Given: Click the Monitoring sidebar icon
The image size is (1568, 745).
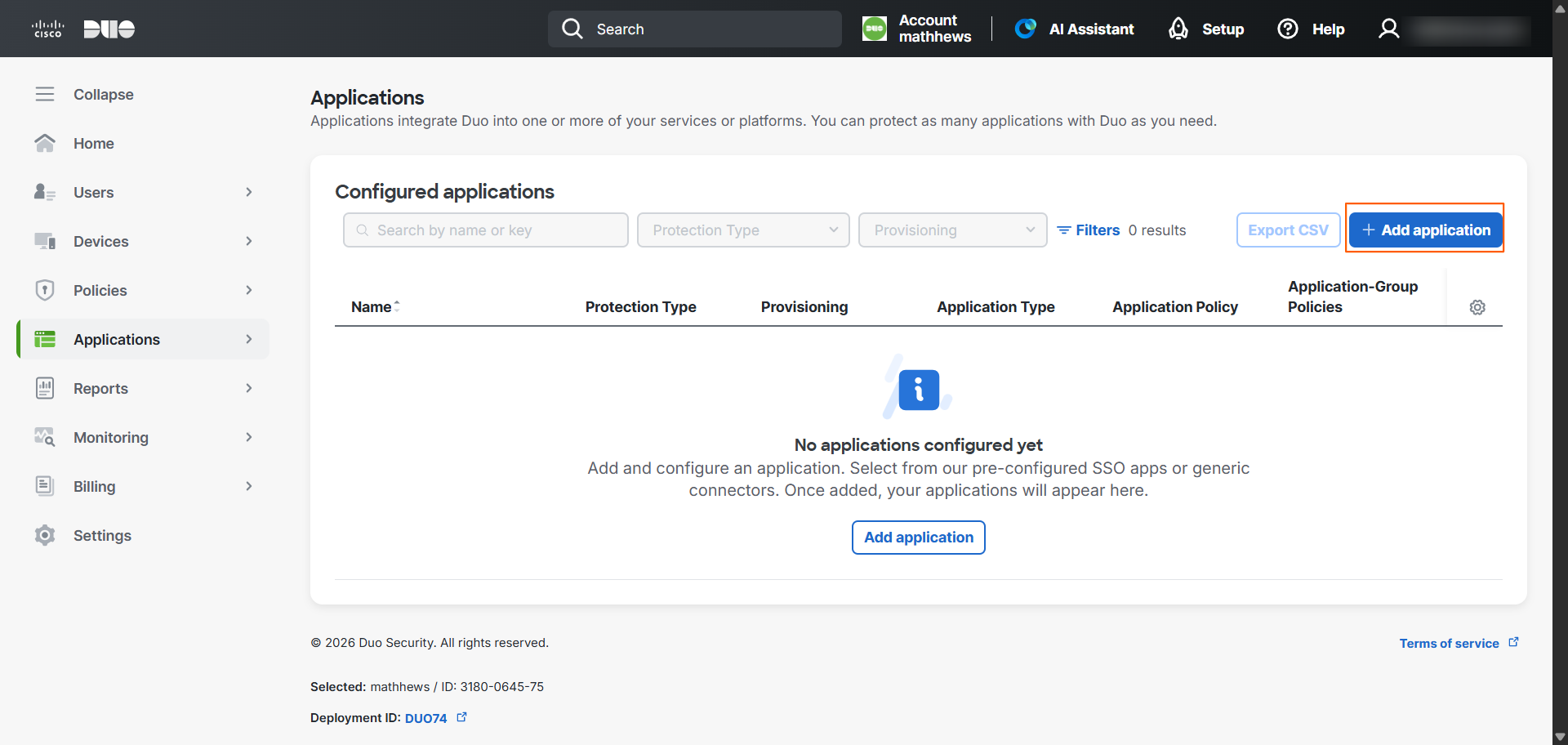Looking at the screenshot, I should 45,437.
